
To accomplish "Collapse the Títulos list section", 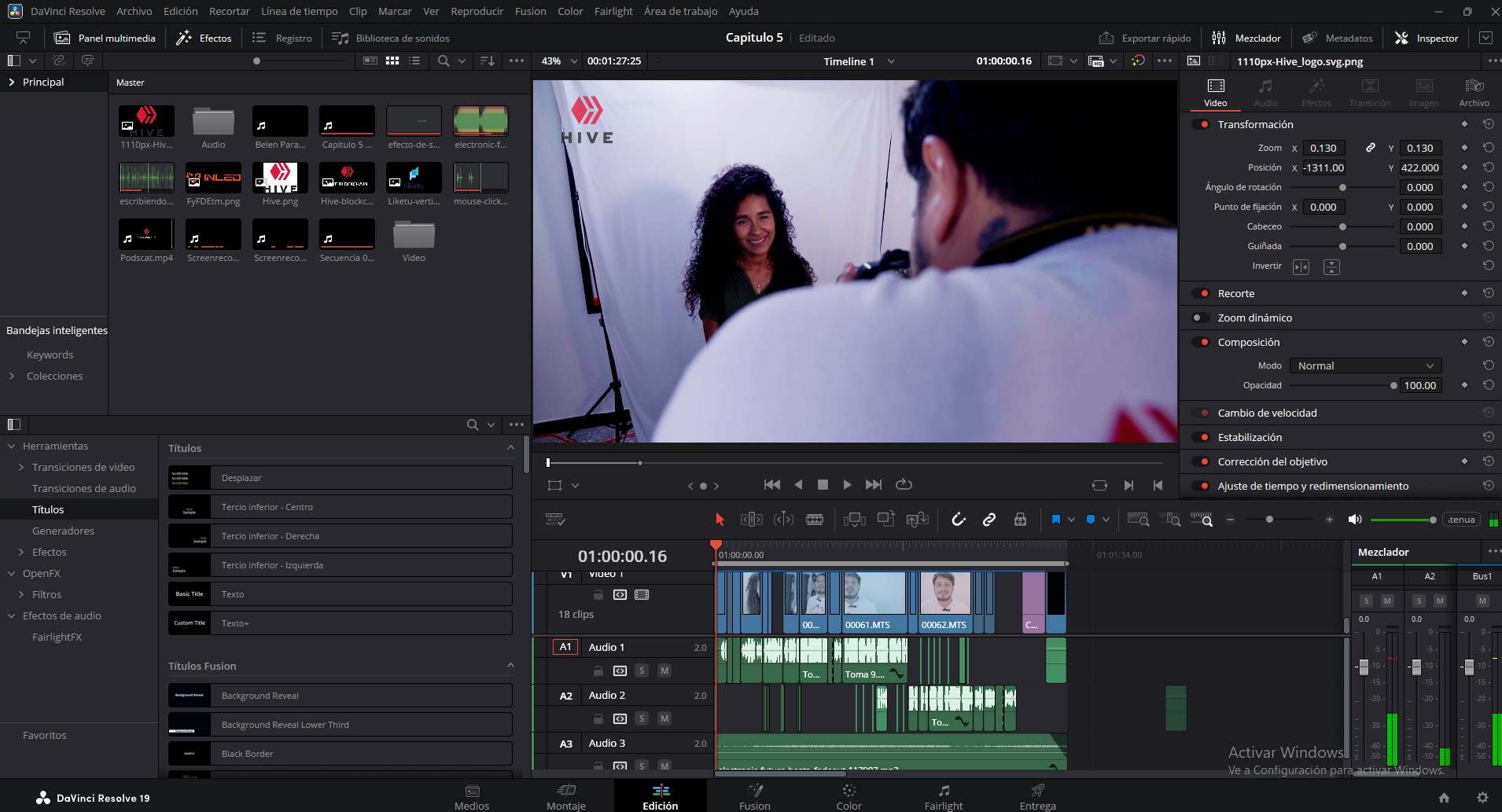I will coord(510,448).
